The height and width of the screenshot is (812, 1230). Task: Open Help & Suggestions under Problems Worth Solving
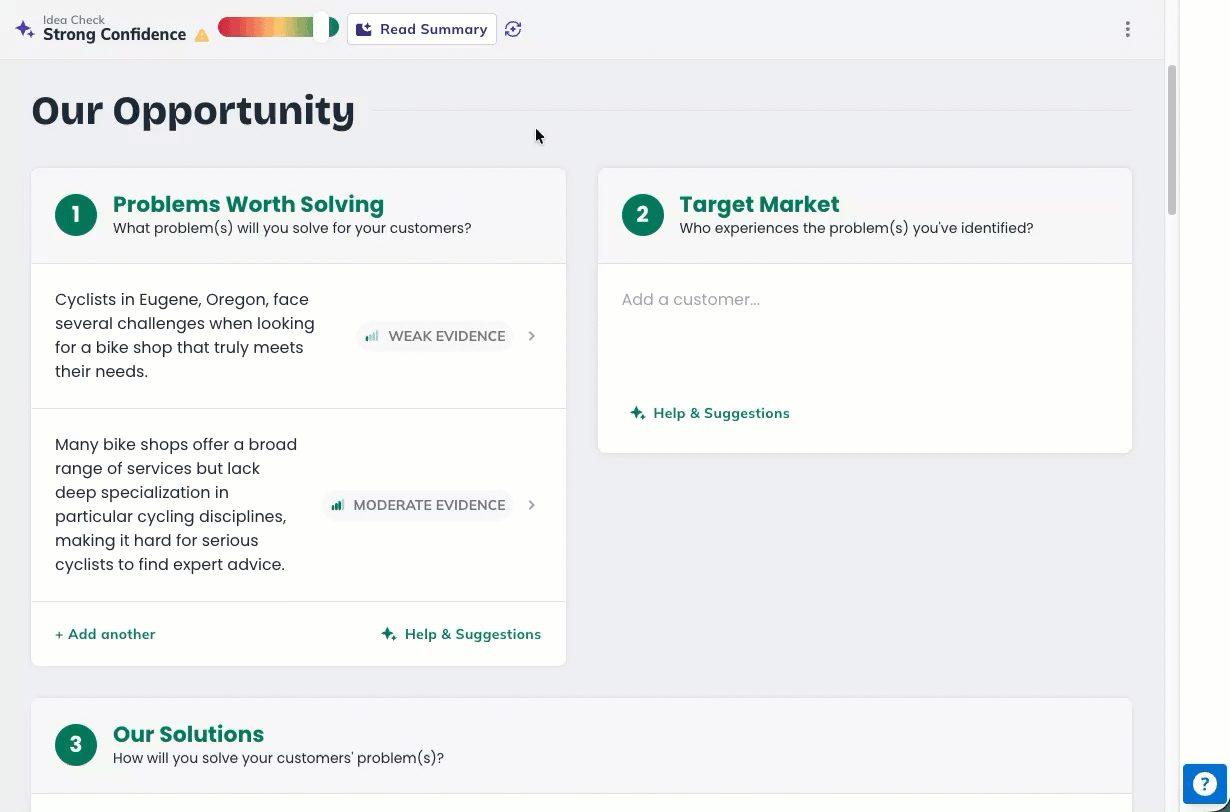(x=461, y=634)
